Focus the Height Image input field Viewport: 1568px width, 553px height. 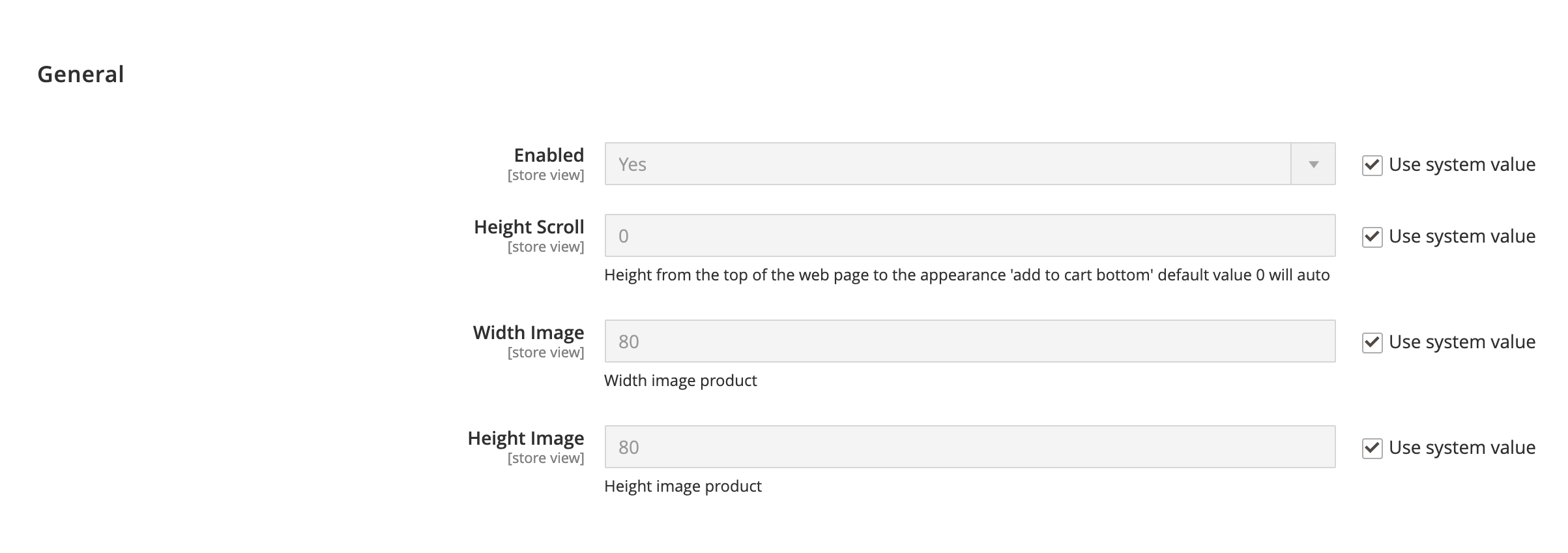click(970, 447)
